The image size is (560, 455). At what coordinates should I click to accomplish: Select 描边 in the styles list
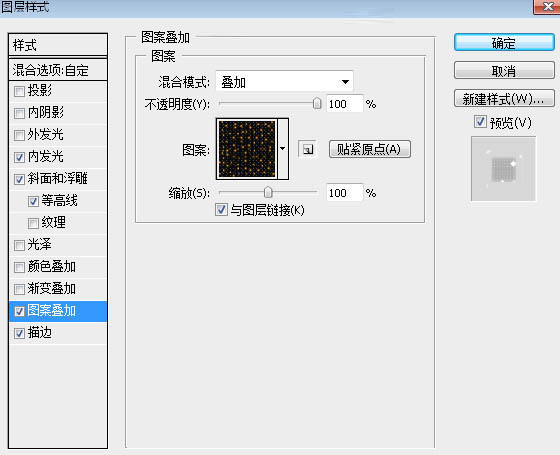(58, 333)
